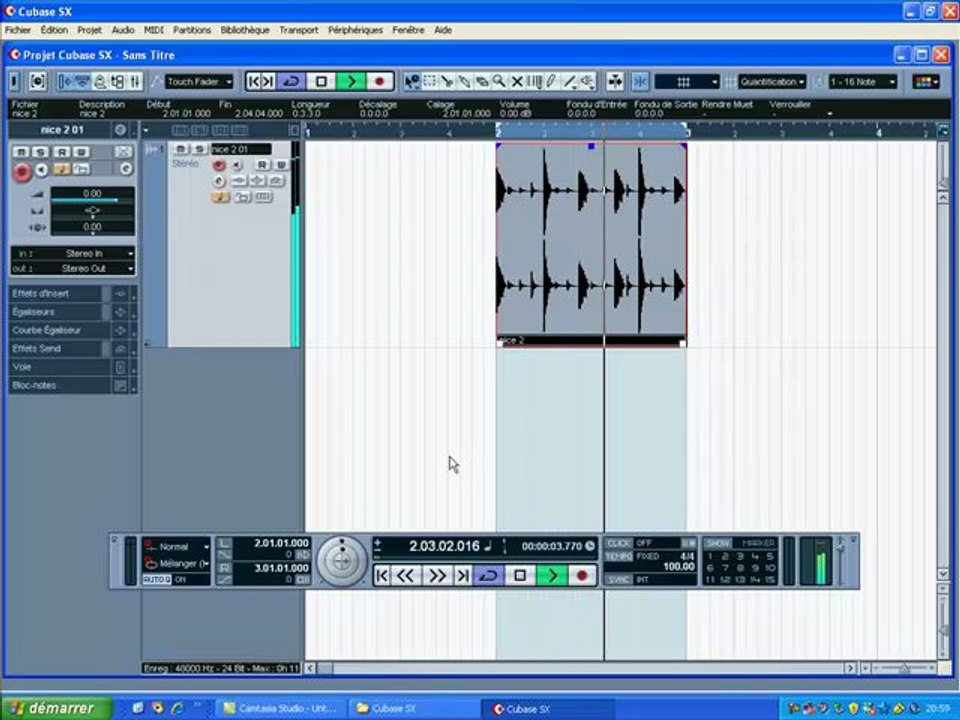
Task: Select the Range Selection tool
Action: click(430, 81)
